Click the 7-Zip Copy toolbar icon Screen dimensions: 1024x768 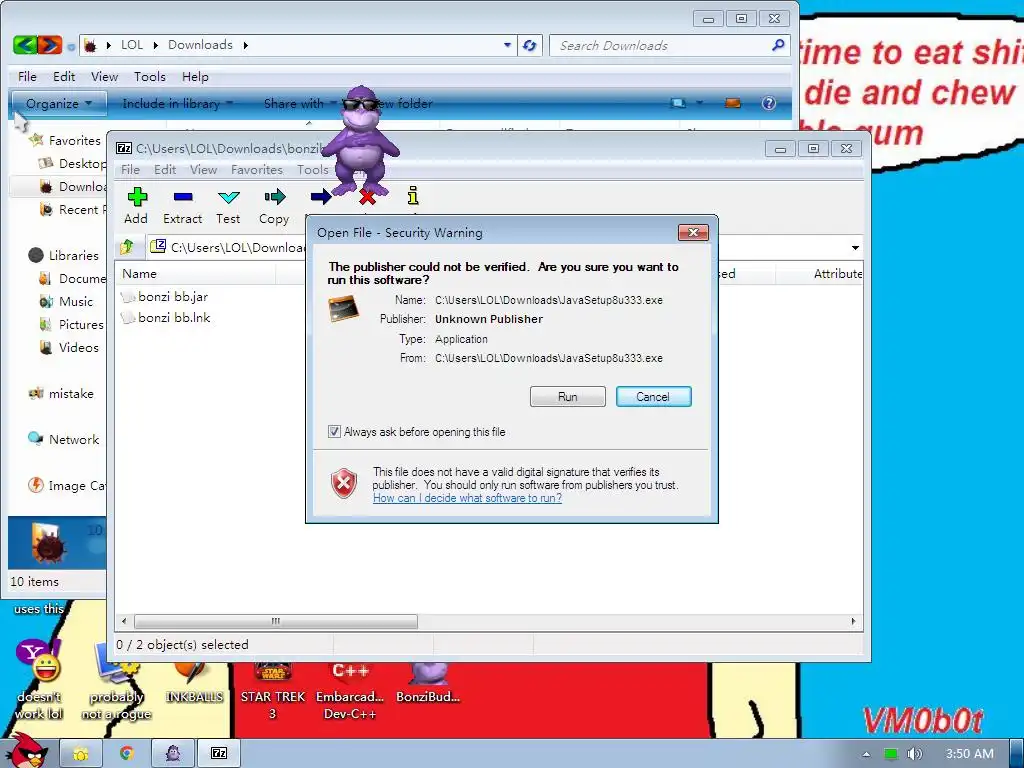click(275, 197)
